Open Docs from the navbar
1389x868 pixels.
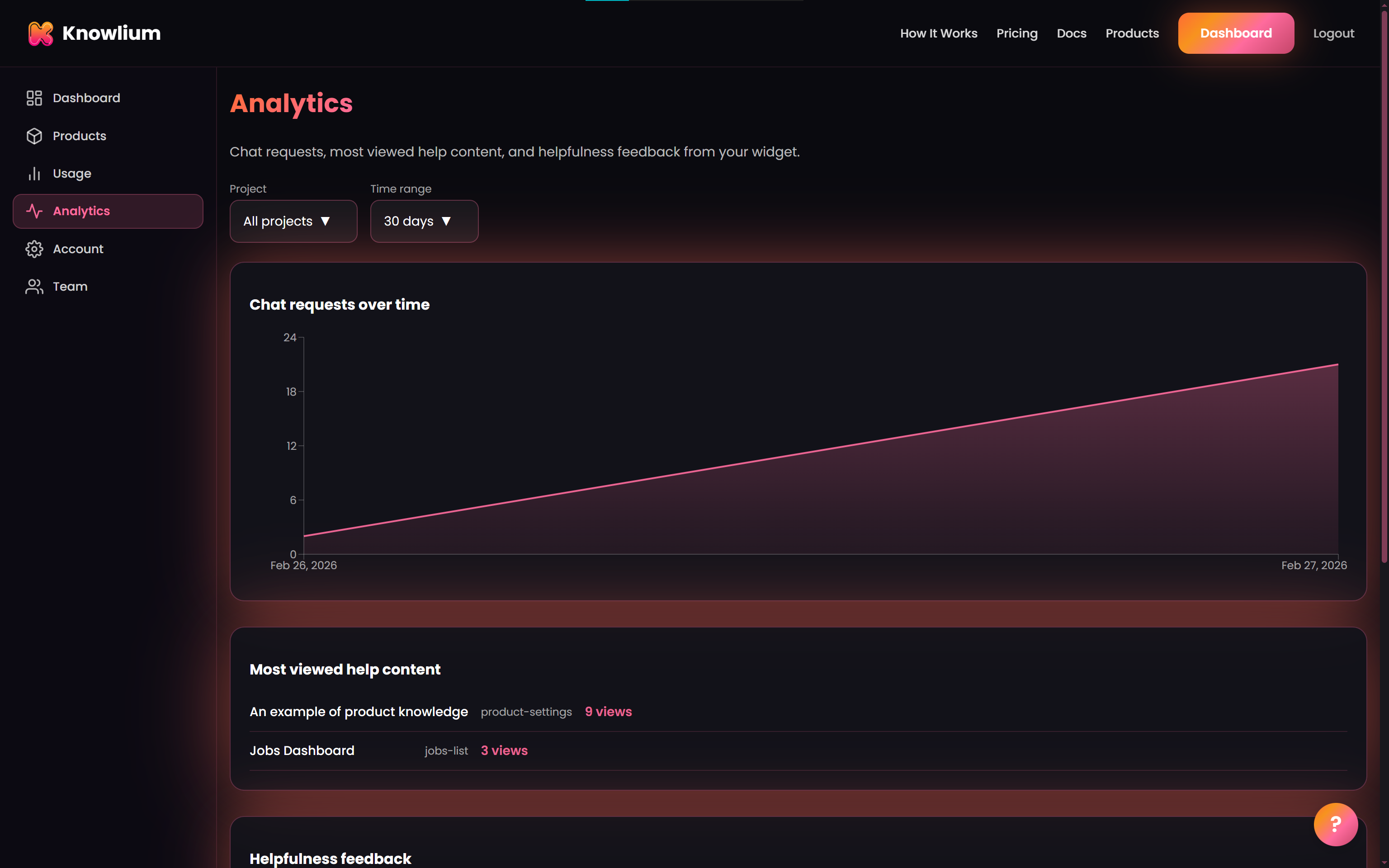coord(1071,33)
